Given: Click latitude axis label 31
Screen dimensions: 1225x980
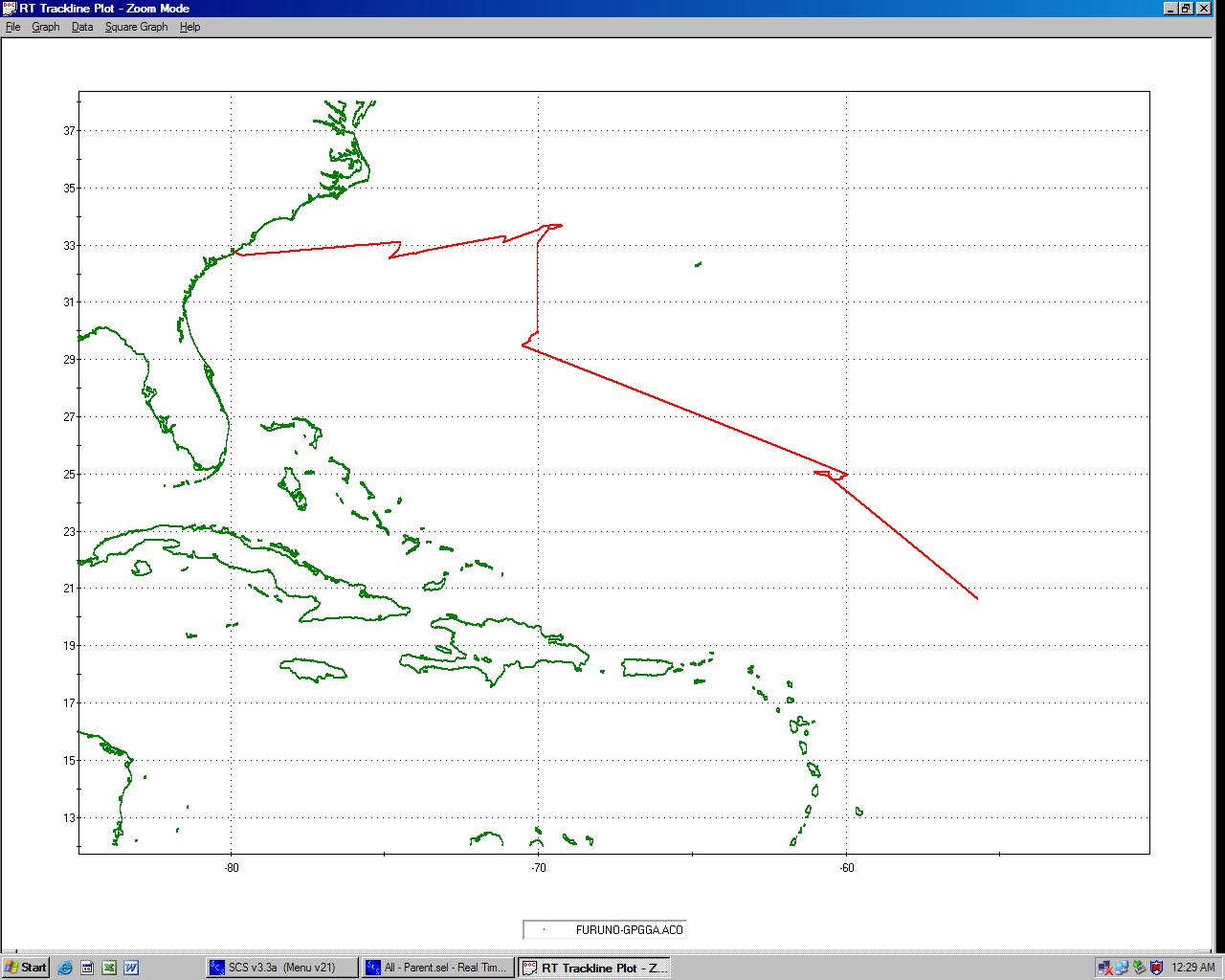Looking at the screenshot, I should point(71,302).
